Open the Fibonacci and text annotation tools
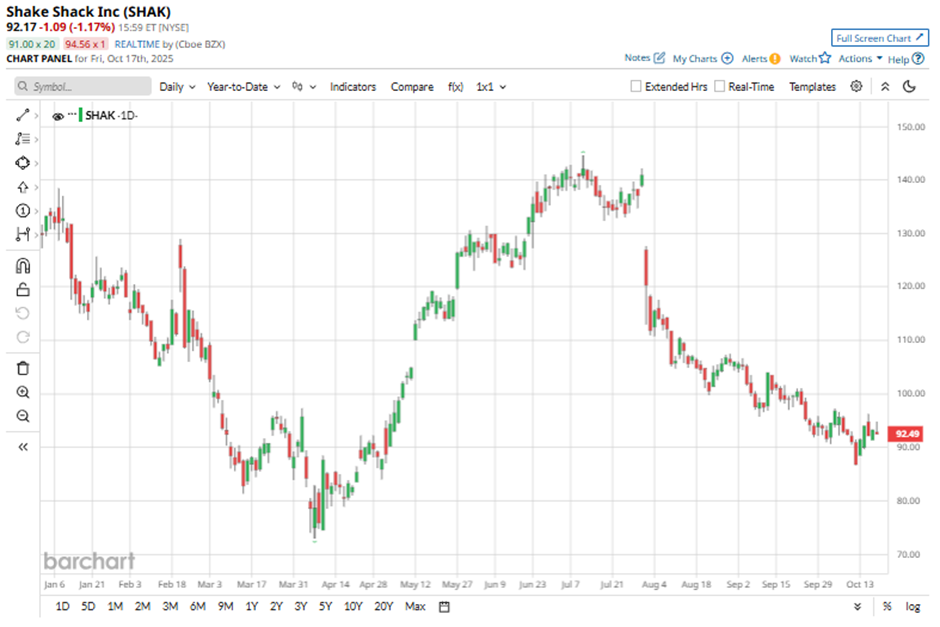 coord(23,139)
